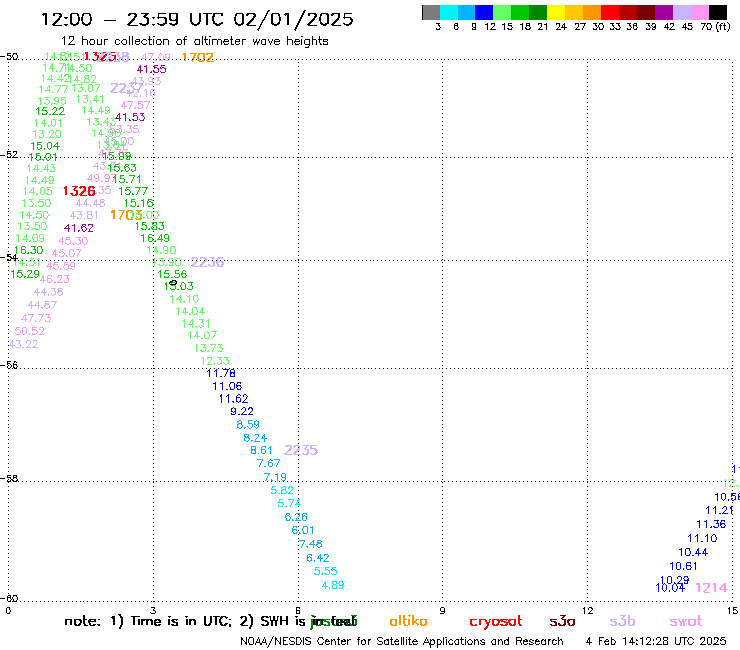Click the 'swot' satellite legend label
Screen dimensions: 740x650
tap(686, 622)
